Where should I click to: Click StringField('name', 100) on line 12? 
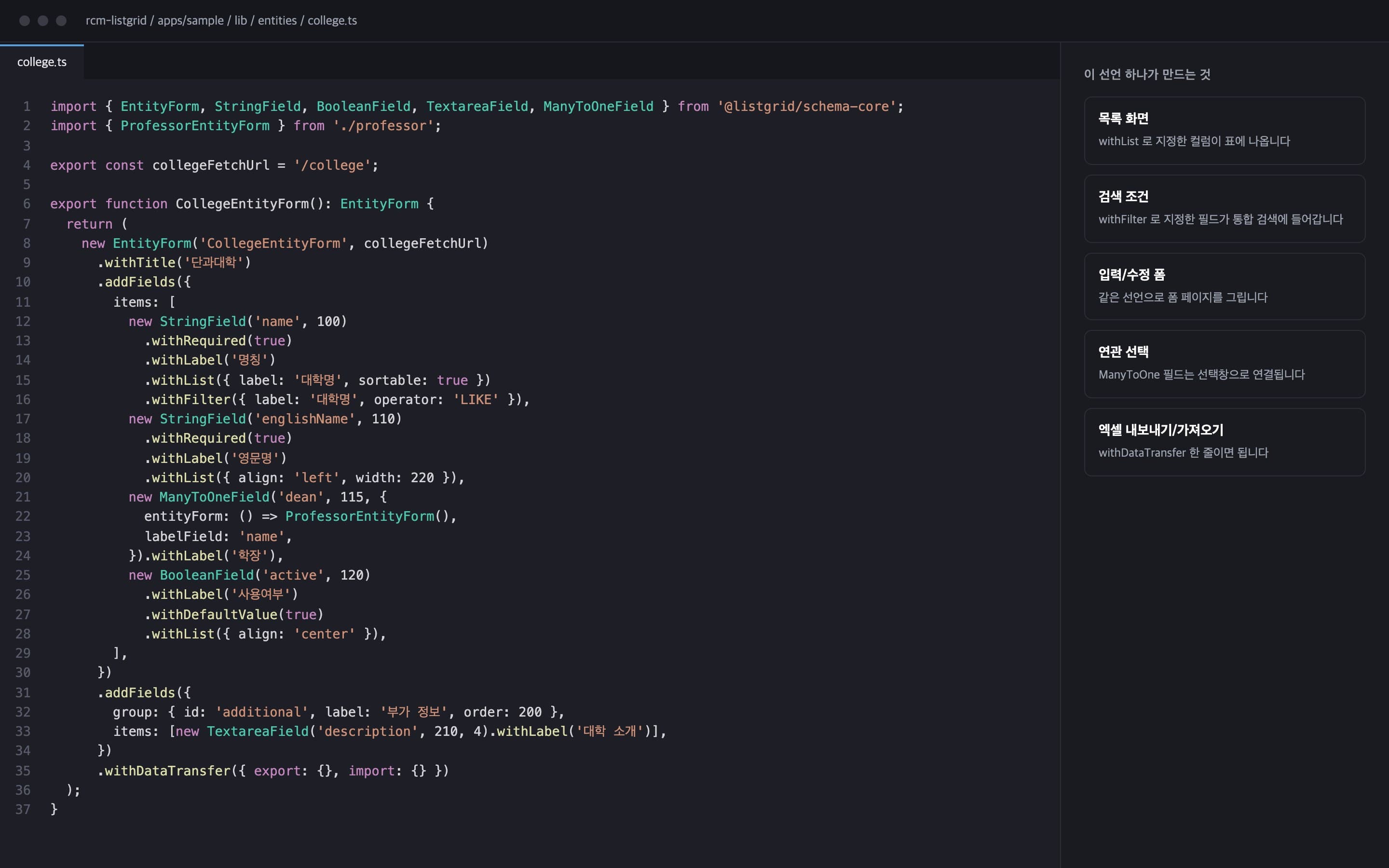[x=253, y=322]
